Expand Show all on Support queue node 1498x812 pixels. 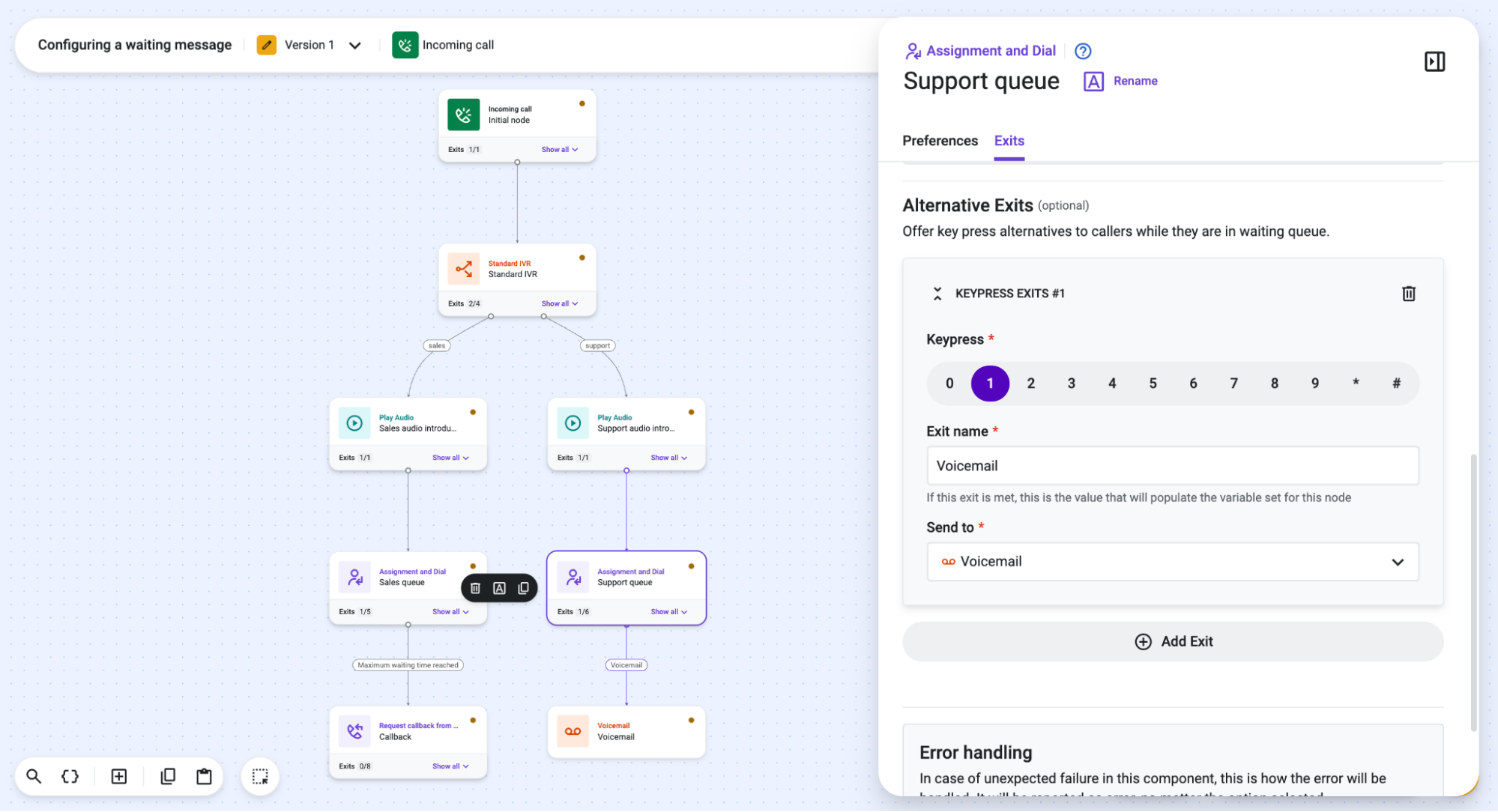[x=668, y=612]
